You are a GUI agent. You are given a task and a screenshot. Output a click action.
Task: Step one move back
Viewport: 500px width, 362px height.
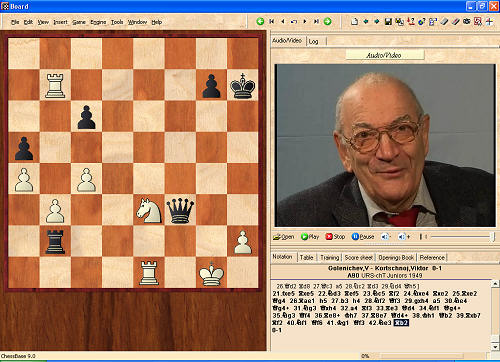(283, 21)
